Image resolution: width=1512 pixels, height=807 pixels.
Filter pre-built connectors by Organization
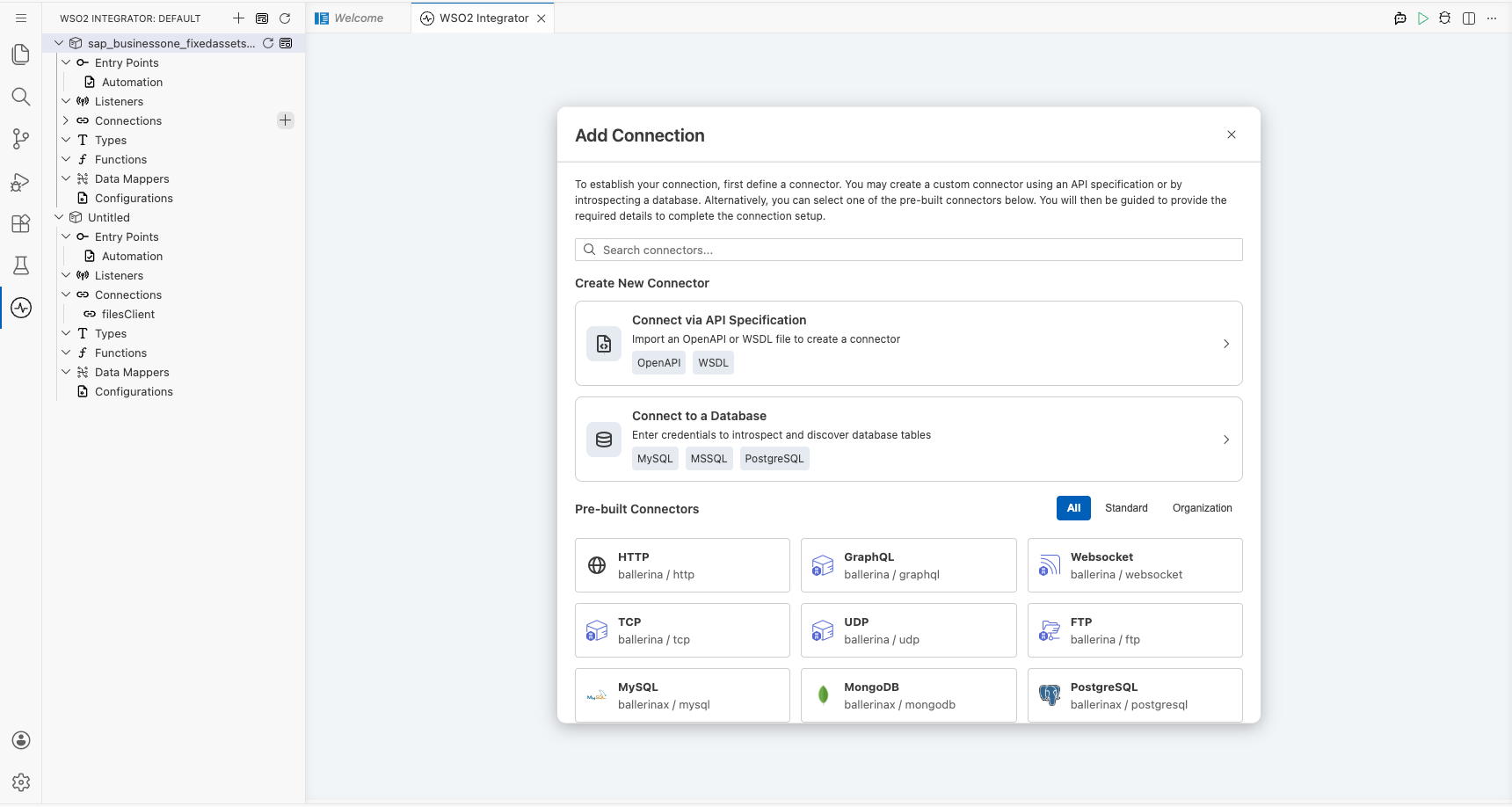click(x=1202, y=508)
